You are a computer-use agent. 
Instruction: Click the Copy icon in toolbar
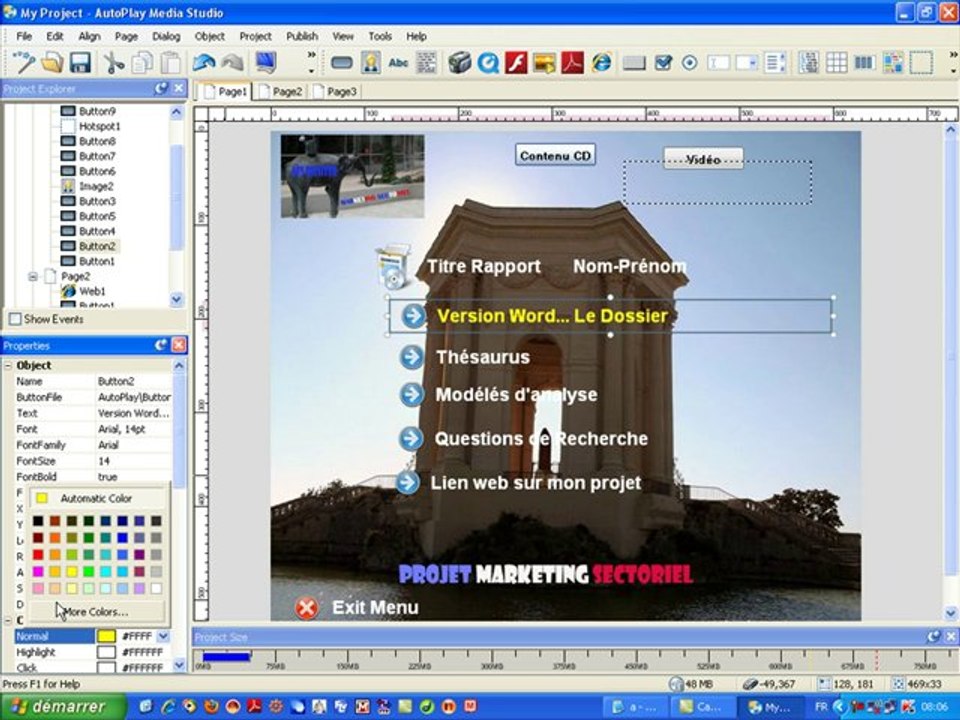(142, 62)
